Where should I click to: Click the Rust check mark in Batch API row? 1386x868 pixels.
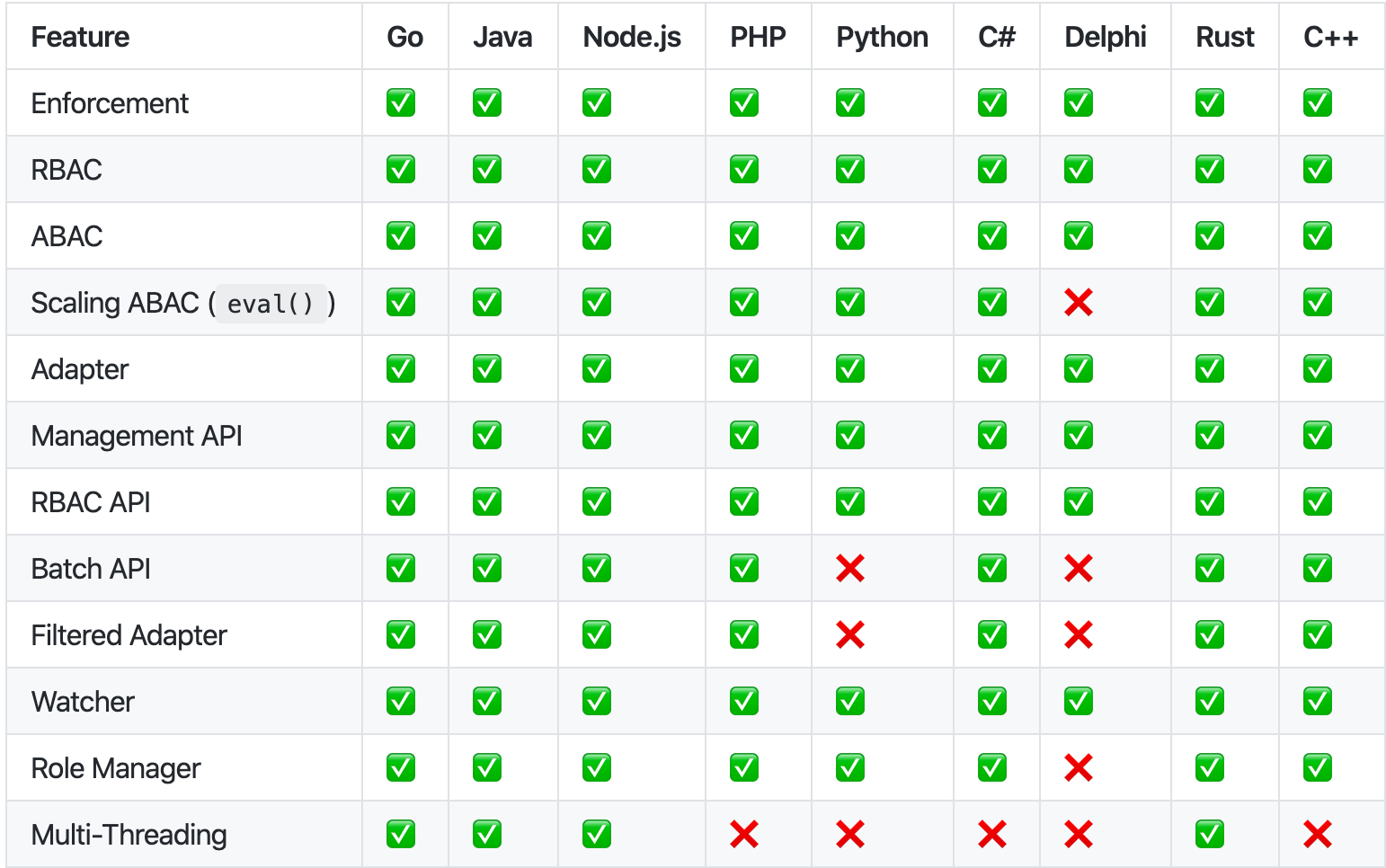[x=1210, y=569]
